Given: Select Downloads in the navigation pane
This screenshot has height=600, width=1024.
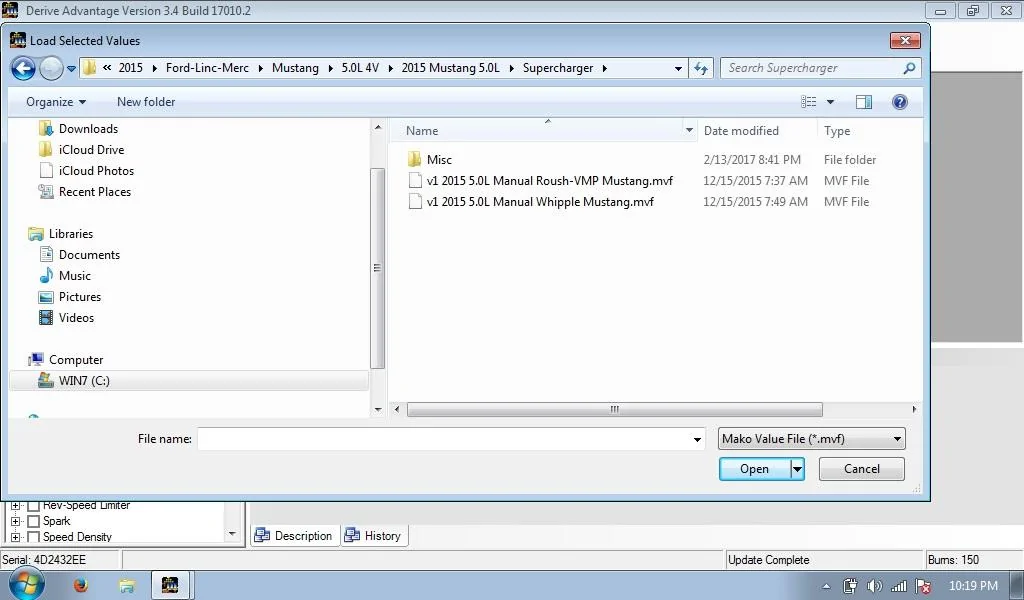Looking at the screenshot, I should click(88, 129).
